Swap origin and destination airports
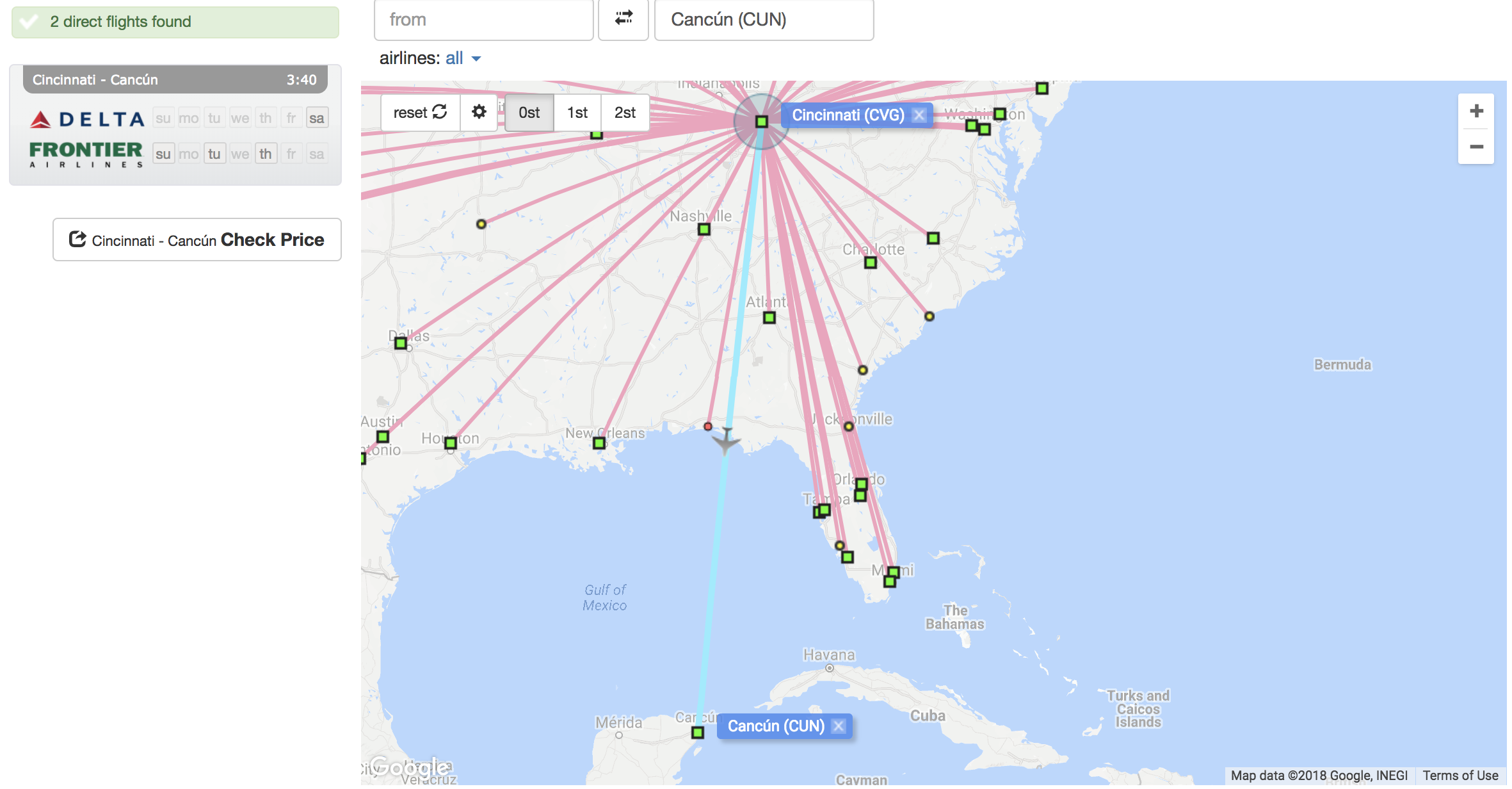Screen dimensions: 1512x789 click(623, 19)
